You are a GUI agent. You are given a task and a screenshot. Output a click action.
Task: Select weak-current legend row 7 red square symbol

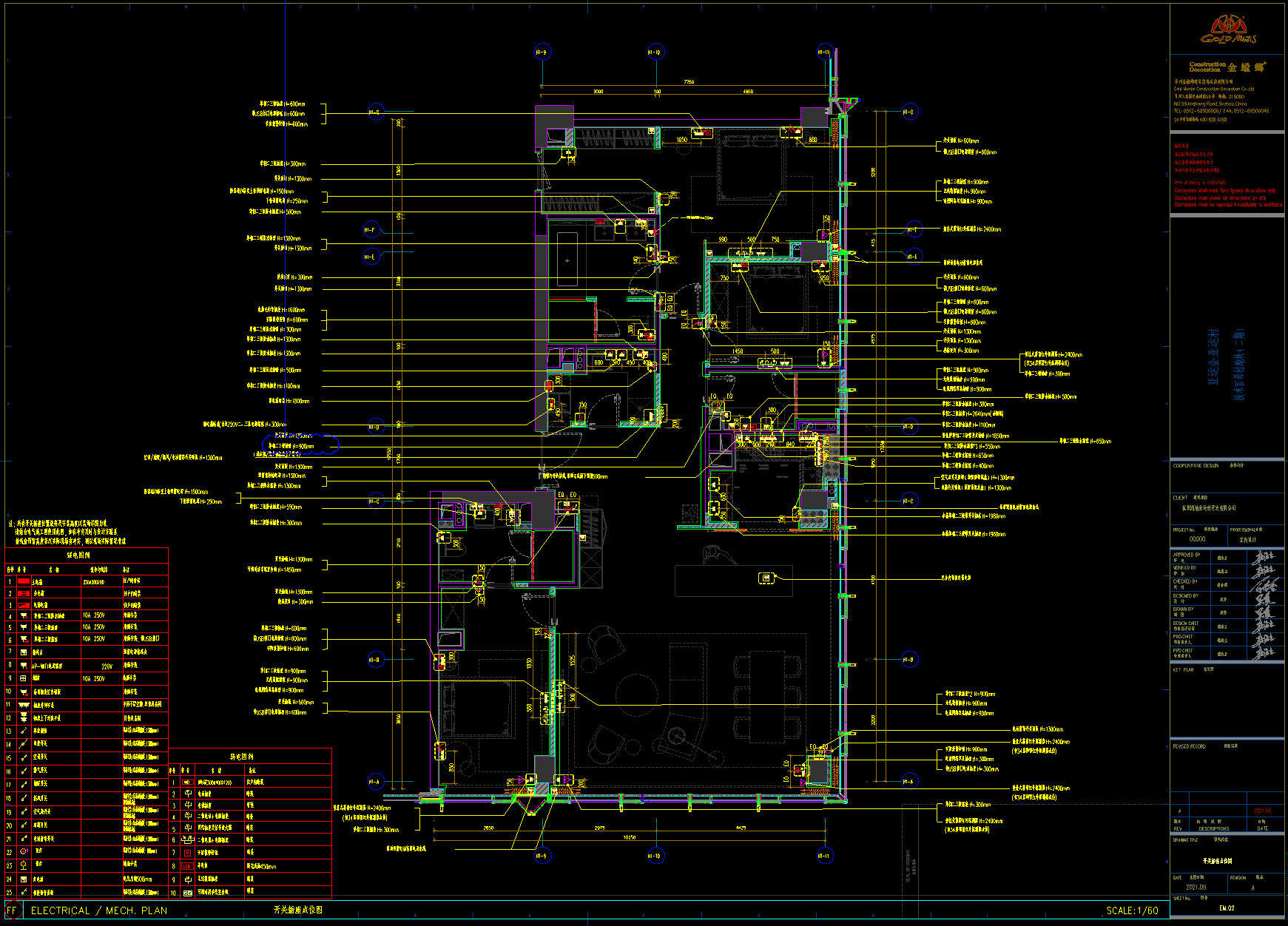(187, 853)
